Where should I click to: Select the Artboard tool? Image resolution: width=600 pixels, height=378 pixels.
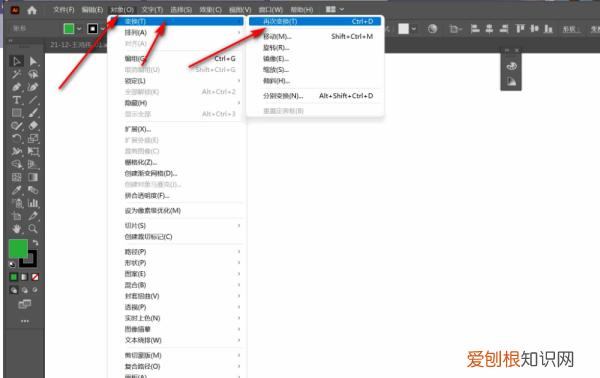[x=16, y=216]
